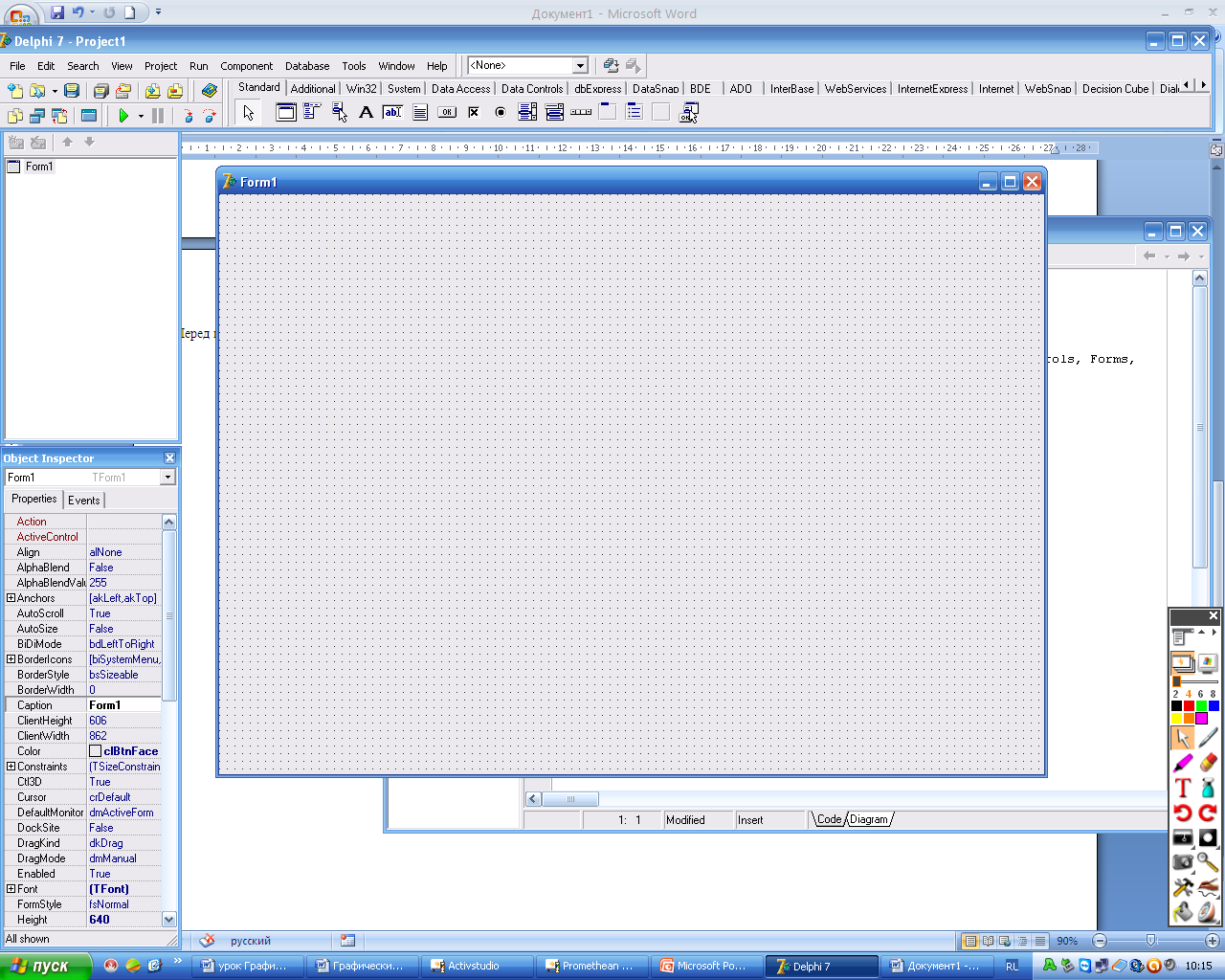Image resolution: width=1225 pixels, height=980 pixels.
Task: Switch to the Code tab
Action: pyautogui.click(x=829, y=819)
